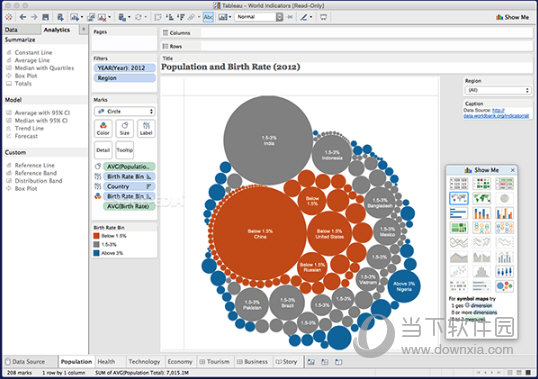Viewport: 538px width, 379px height.
Task: Open the Circle mark type dropdown
Action: tap(125, 111)
